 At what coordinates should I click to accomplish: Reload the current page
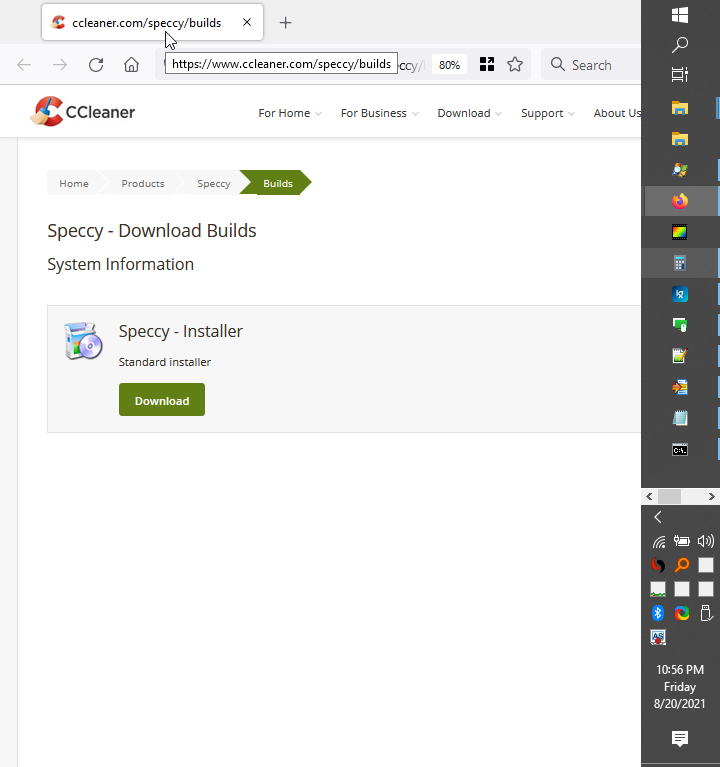[x=96, y=65]
